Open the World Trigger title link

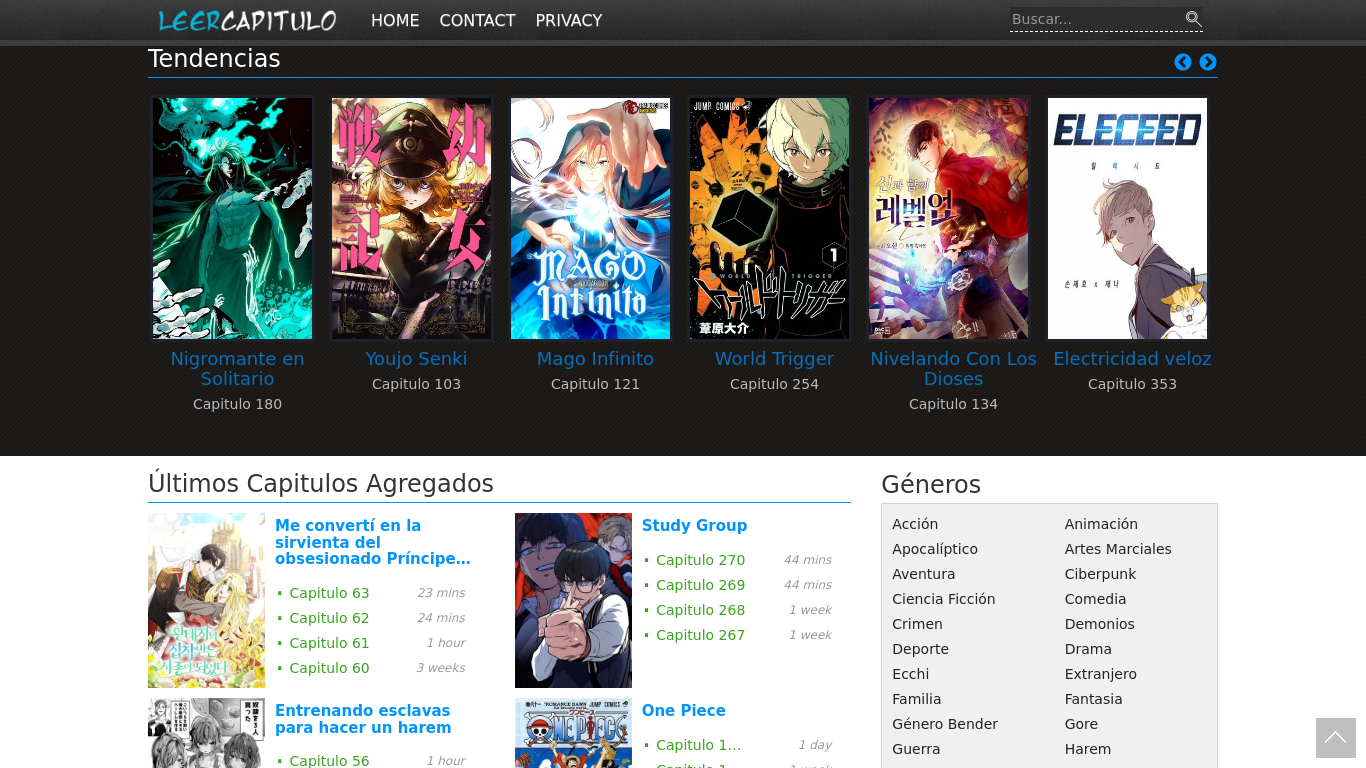[x=774, y=359]
